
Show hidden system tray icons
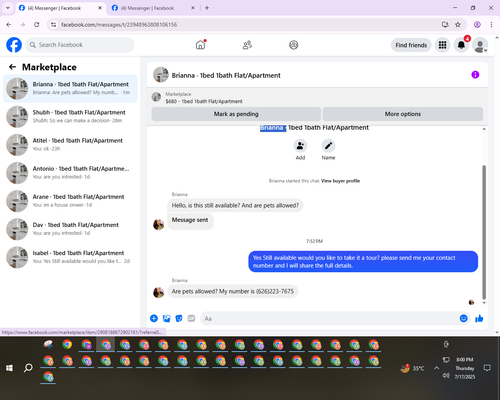[436, 368]
